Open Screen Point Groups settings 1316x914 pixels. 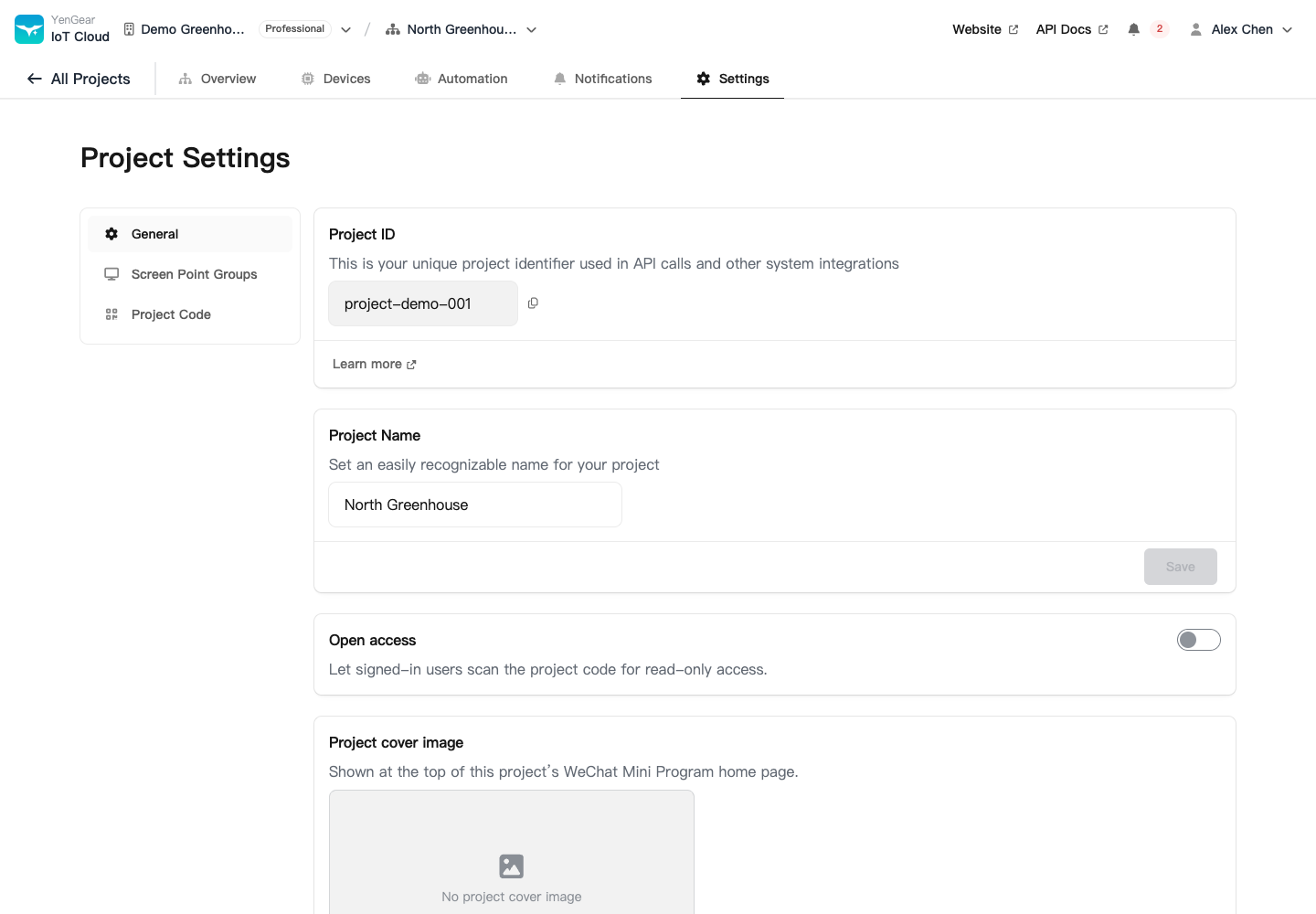(190, 274)
